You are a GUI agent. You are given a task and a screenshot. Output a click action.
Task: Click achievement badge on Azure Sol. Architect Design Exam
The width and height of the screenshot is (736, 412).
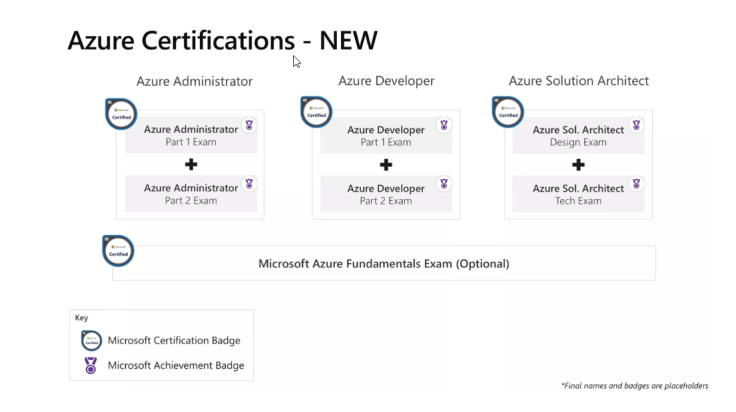[636, 126]
